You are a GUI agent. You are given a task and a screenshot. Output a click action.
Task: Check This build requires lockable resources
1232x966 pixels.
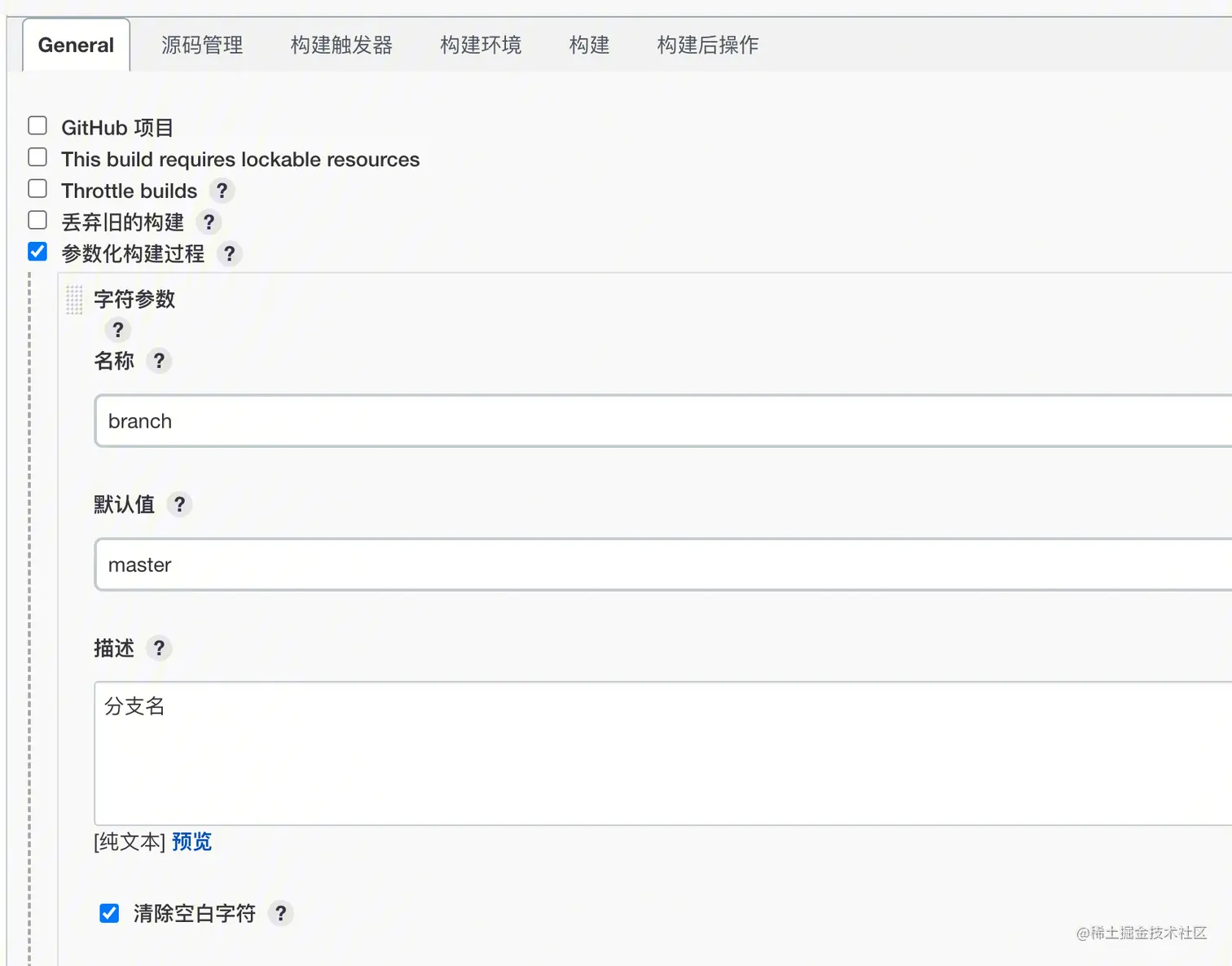[x=37, y=157]
